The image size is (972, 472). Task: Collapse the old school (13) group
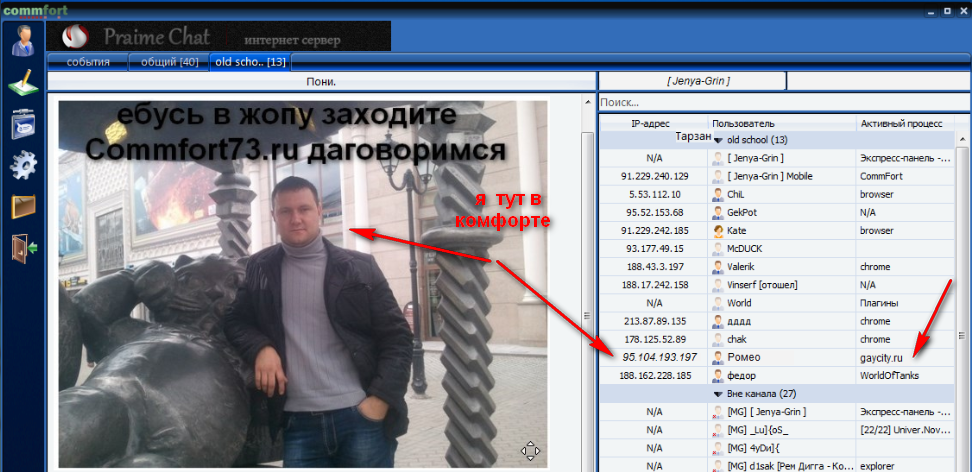(x=718, y=140)
